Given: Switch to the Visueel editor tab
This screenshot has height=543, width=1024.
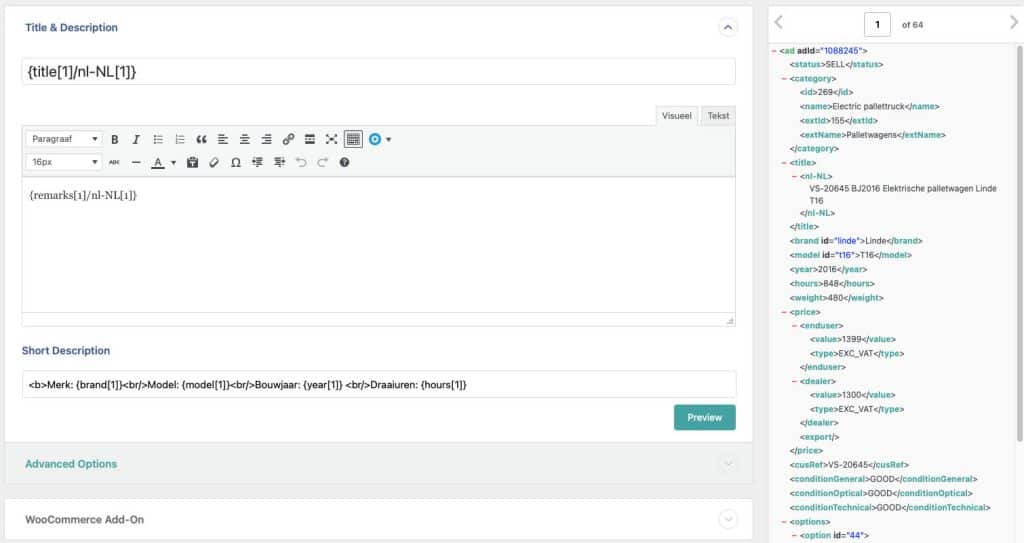Looking at the screenshot, I should [677, 116].
